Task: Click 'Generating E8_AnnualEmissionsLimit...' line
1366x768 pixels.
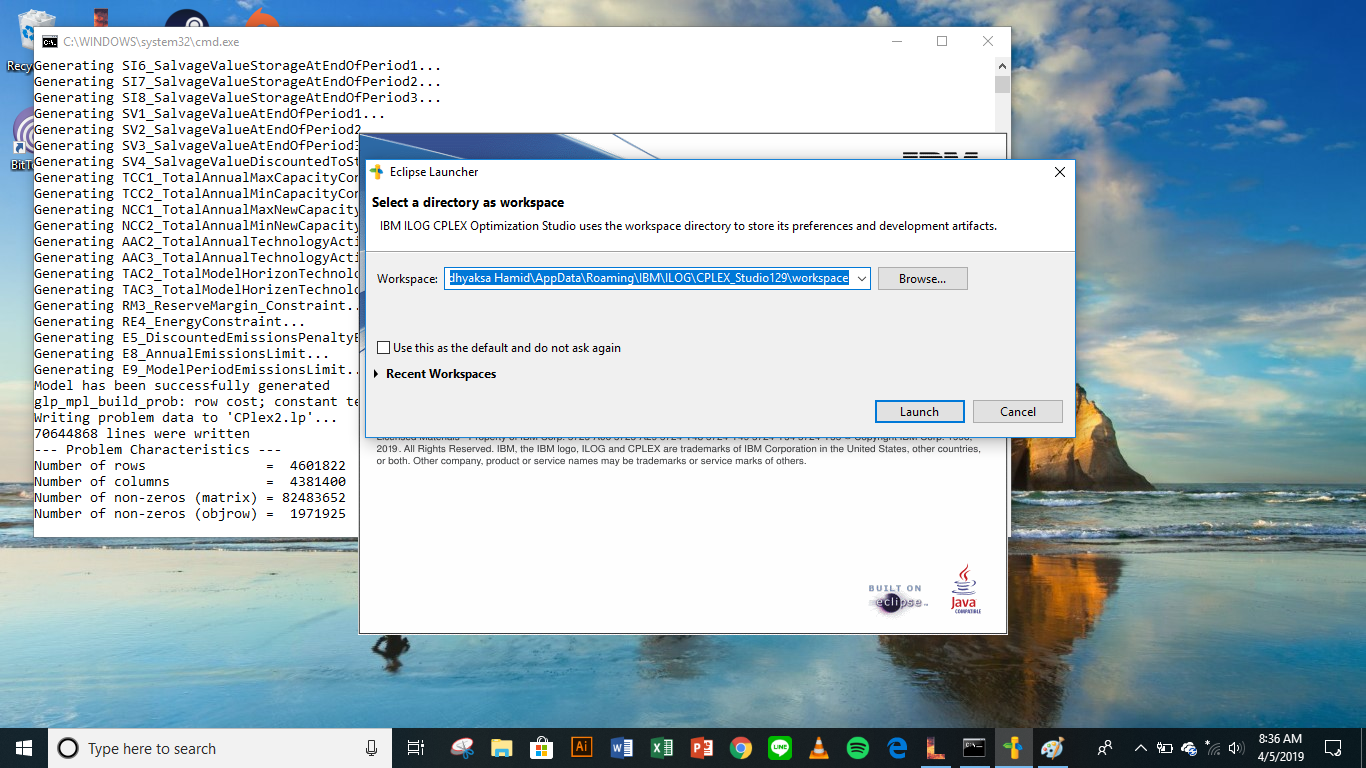Action: point(182,353)
